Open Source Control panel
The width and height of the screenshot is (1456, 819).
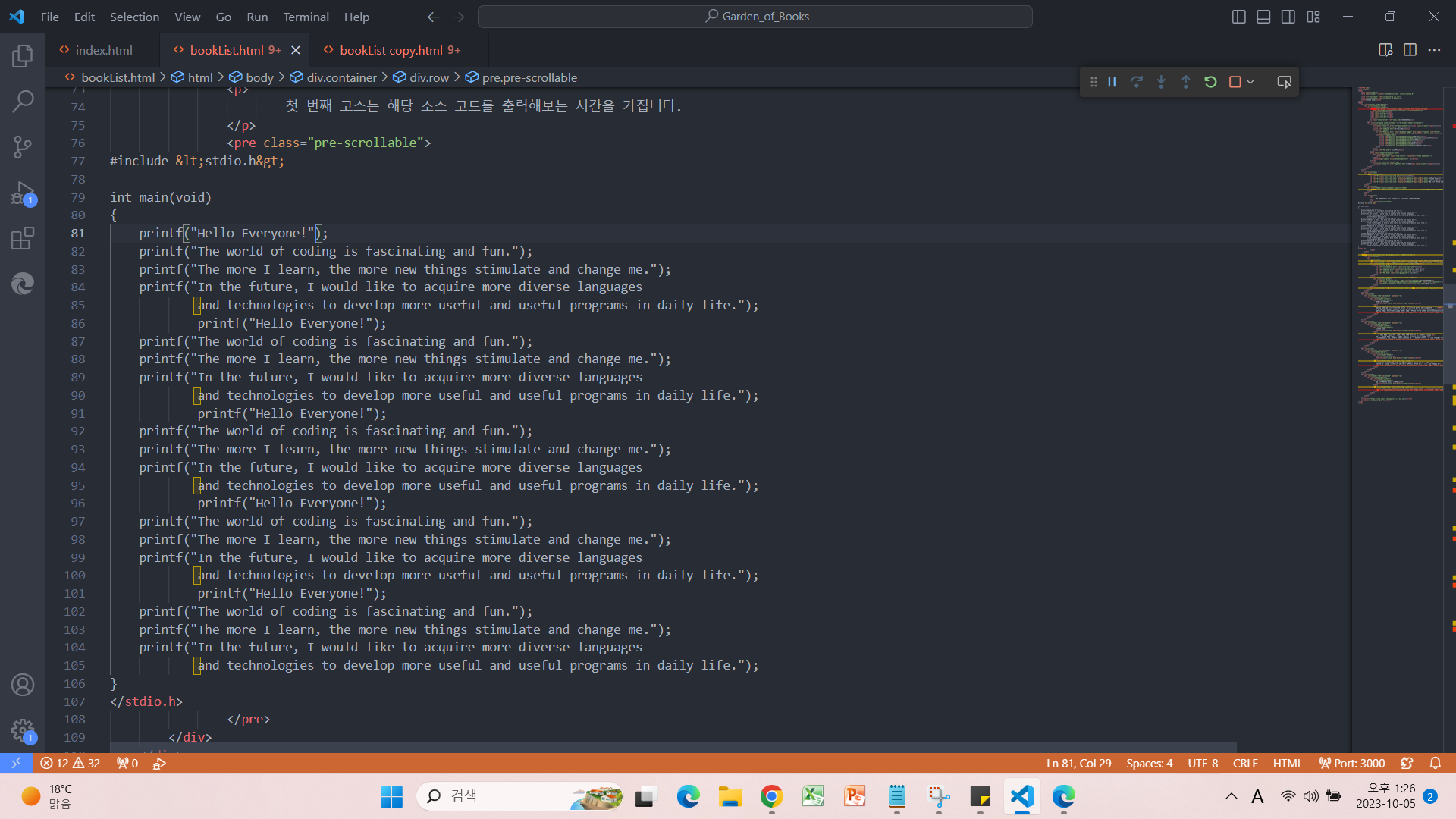[x=23, y=146]
